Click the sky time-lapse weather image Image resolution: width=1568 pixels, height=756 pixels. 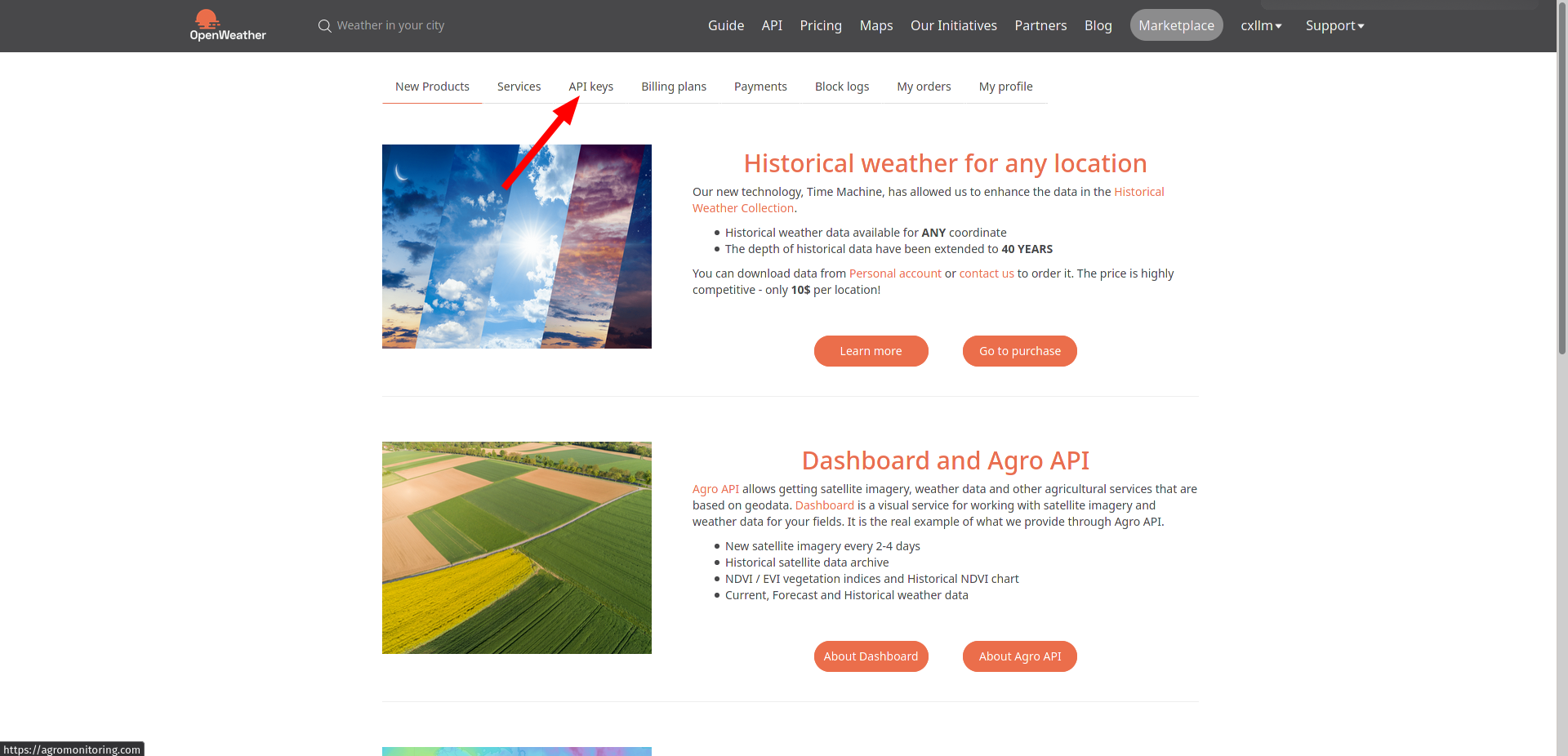tap(516, 247)
